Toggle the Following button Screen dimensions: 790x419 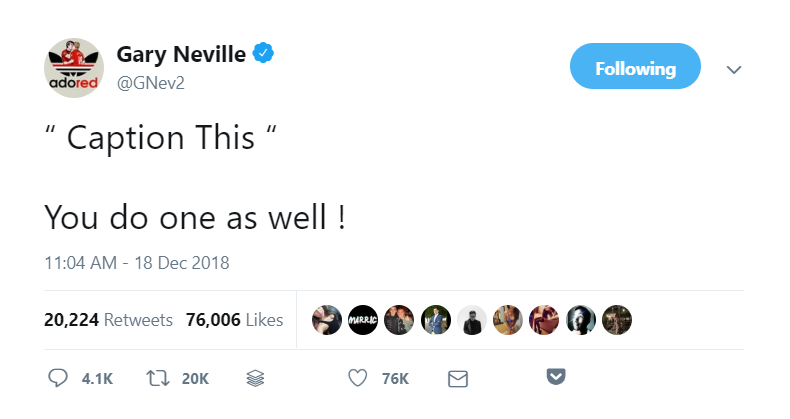(635, 68)
